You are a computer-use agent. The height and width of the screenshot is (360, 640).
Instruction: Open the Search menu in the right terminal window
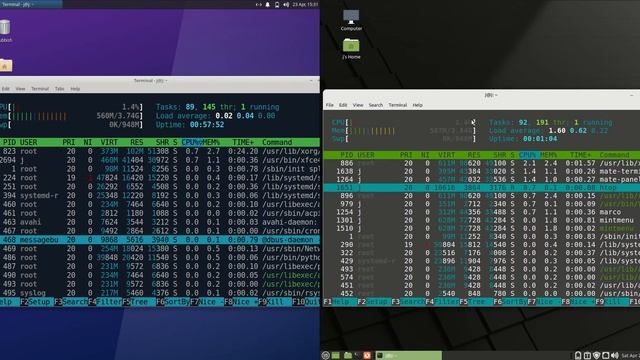376,105
